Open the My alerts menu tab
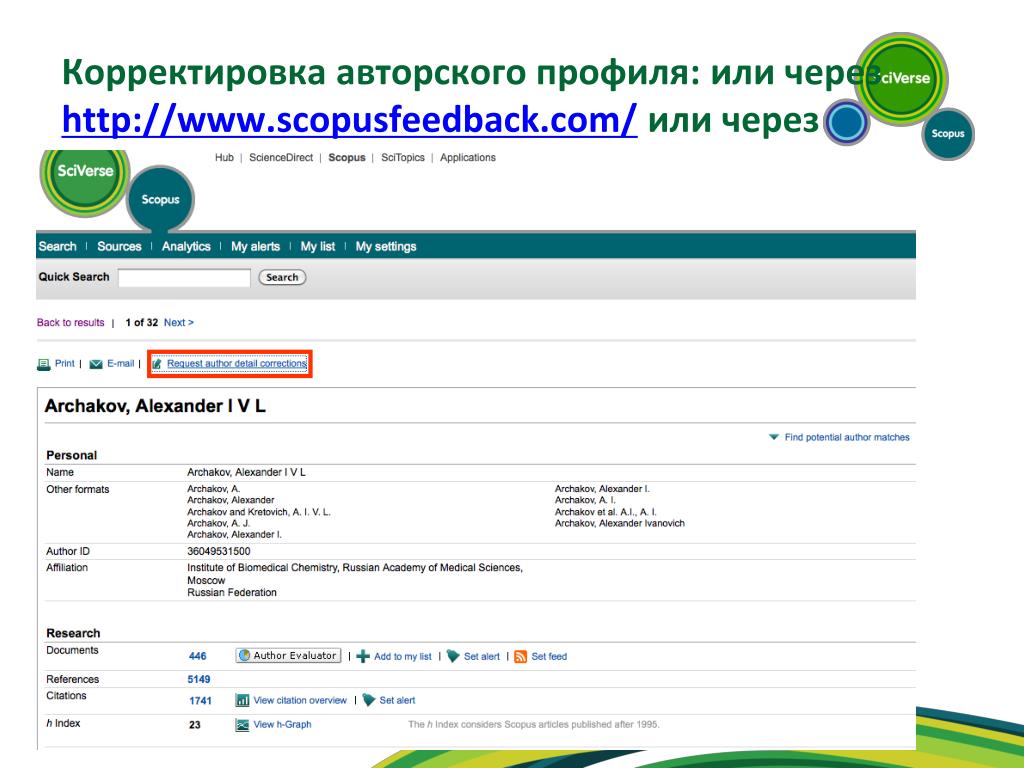 255,246
